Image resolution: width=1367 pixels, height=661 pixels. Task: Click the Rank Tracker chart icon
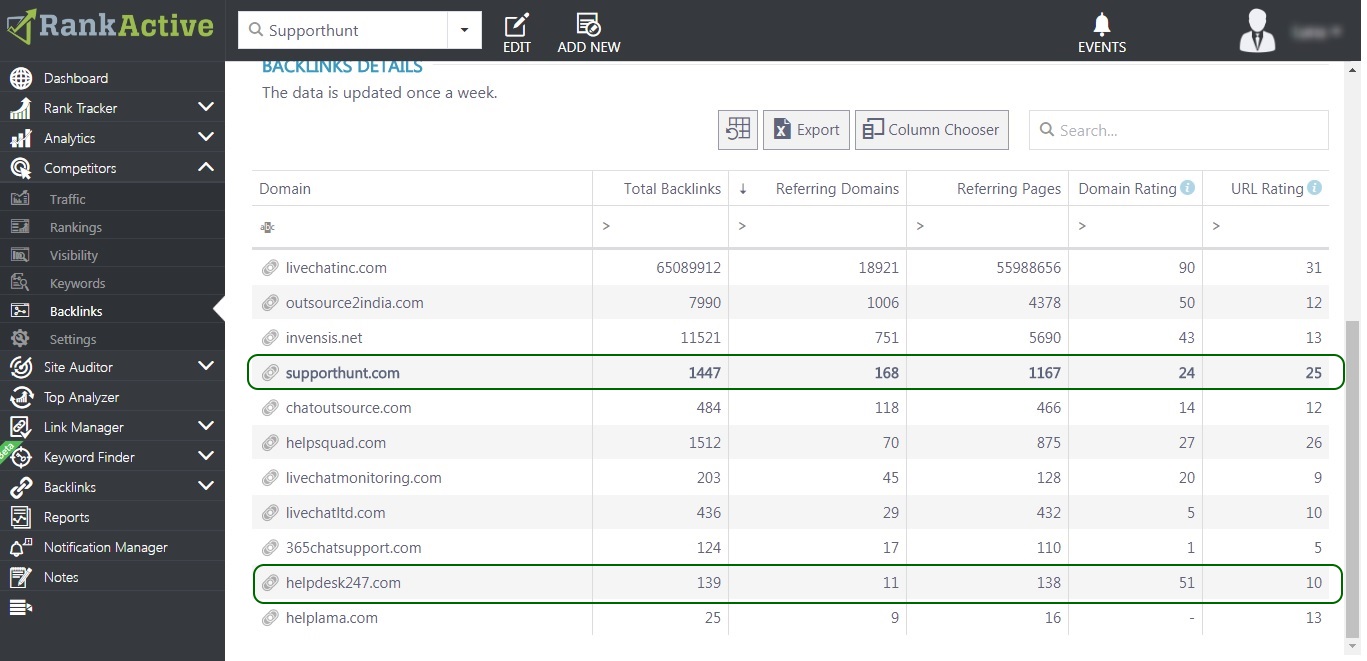coord(20,108)
